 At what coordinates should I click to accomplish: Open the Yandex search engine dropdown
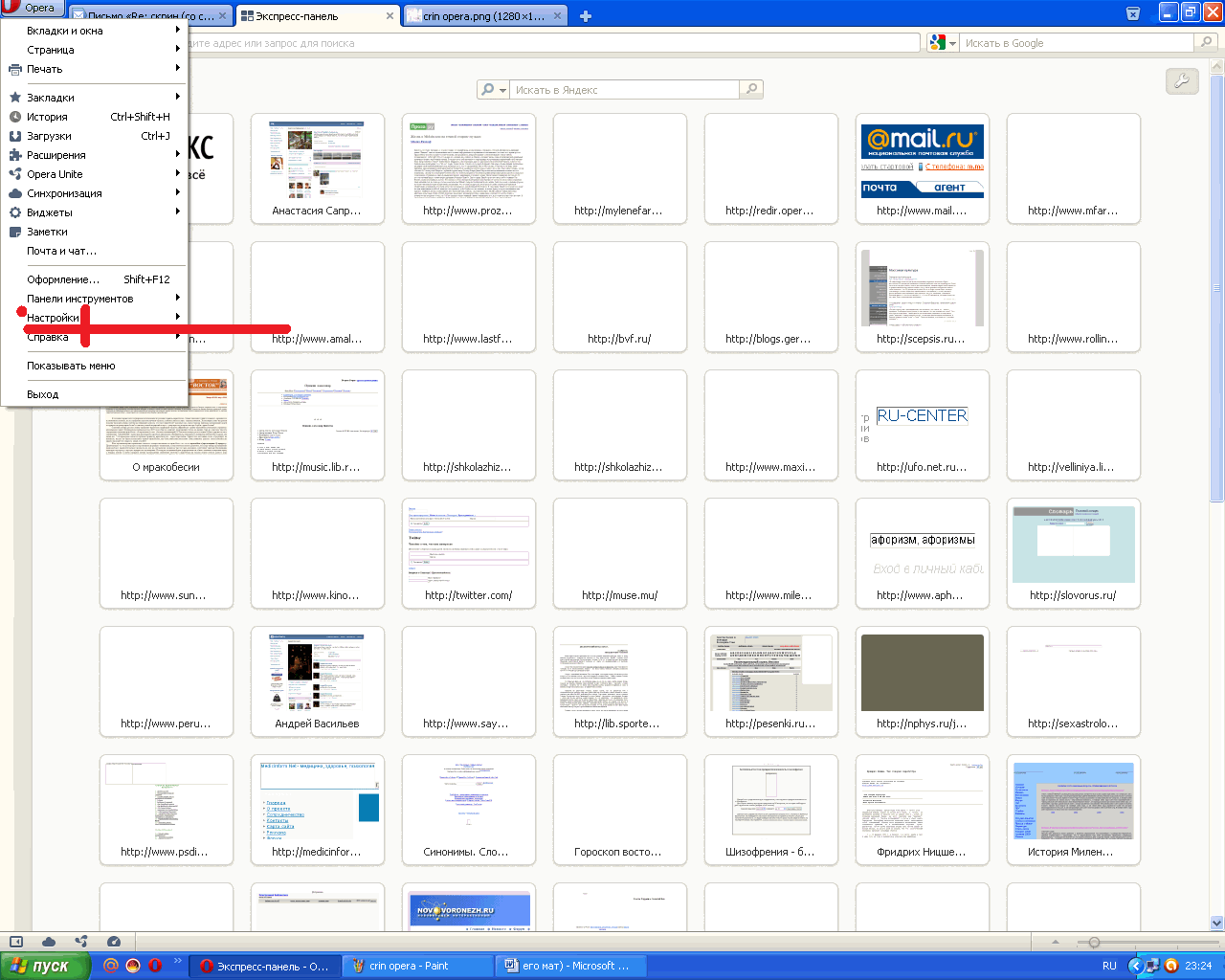tap(493, 89)
